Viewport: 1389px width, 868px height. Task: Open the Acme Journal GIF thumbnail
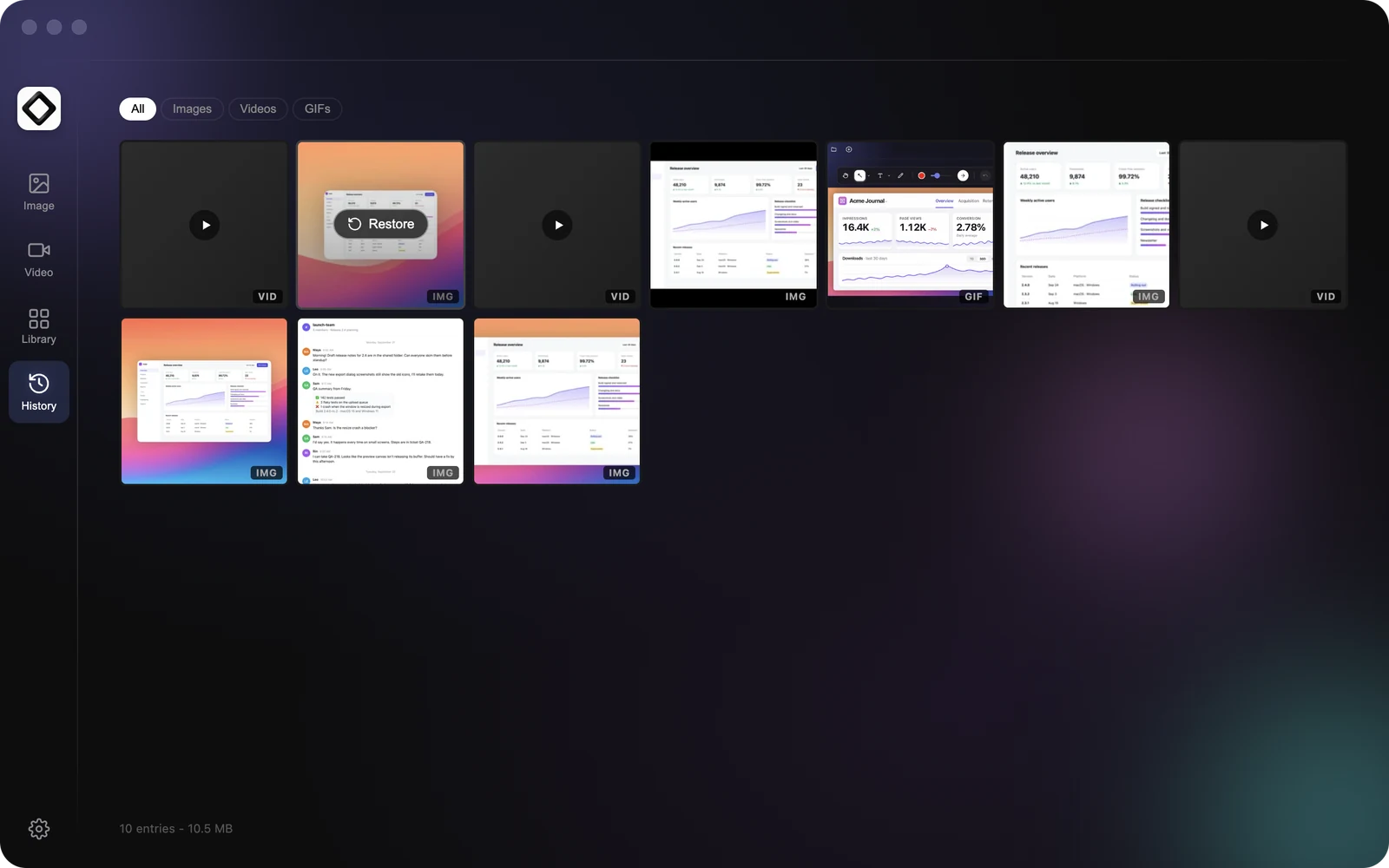(x=910, y=225)
